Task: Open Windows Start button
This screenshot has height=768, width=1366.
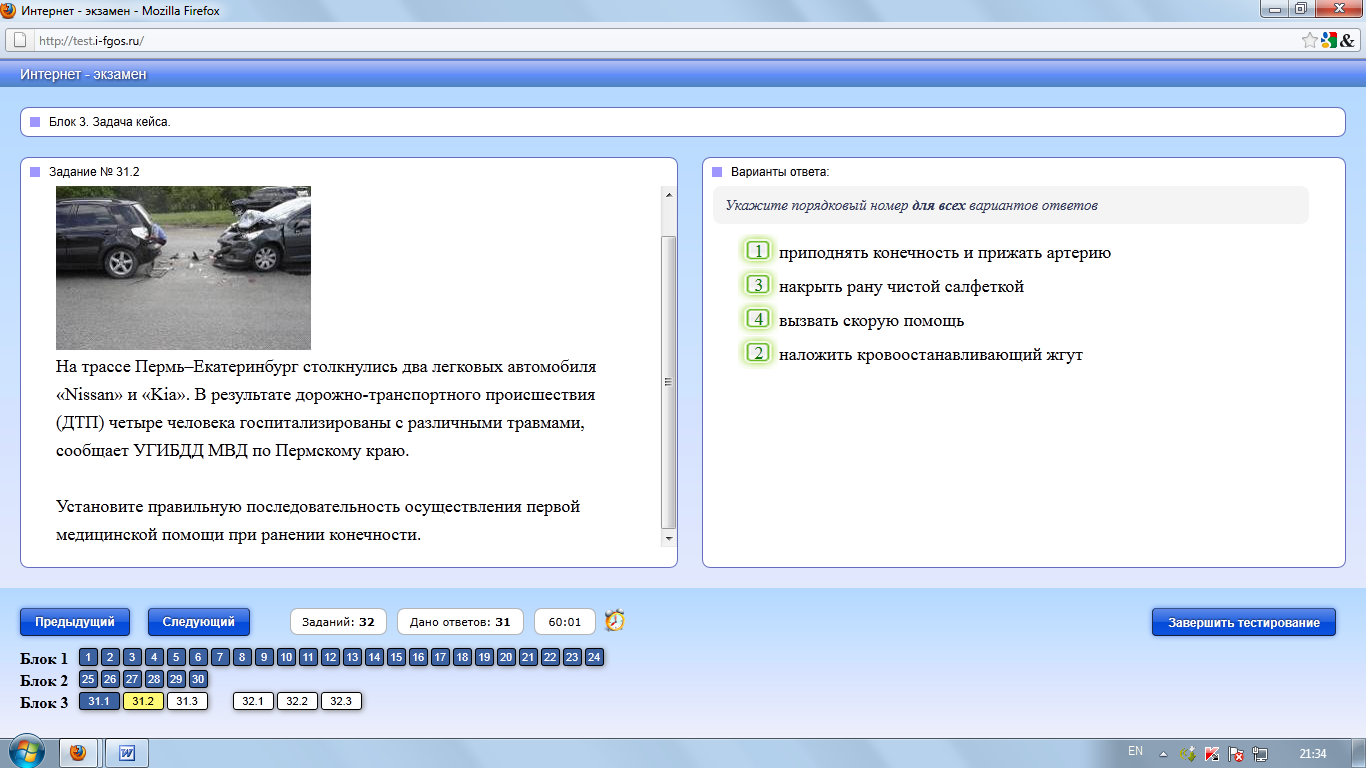Action: [x=27, y=752]
